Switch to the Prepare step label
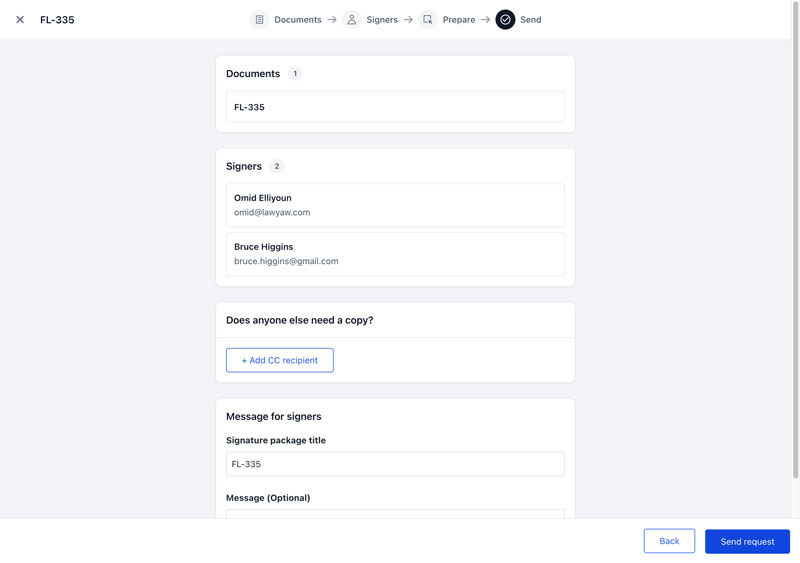The image size is (800, 563). click(459, 20)
